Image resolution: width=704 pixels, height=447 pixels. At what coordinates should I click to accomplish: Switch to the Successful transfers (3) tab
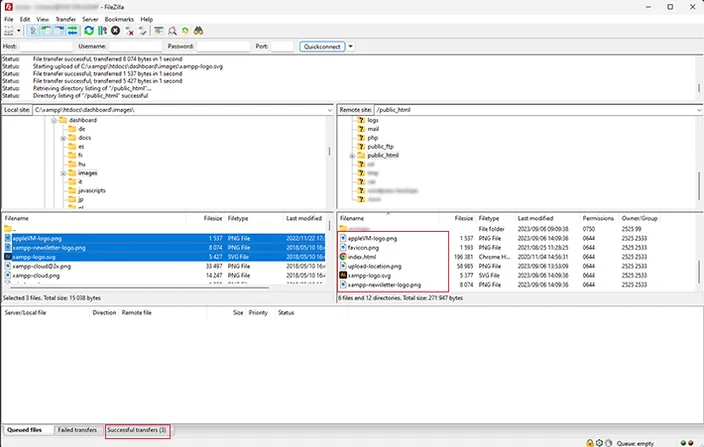[137, 430]
